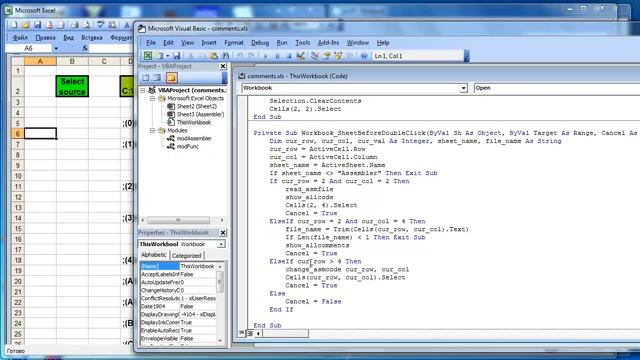
Task: Select Sheet3 (Assembler) in project tree
Action: tap(200, 115)
